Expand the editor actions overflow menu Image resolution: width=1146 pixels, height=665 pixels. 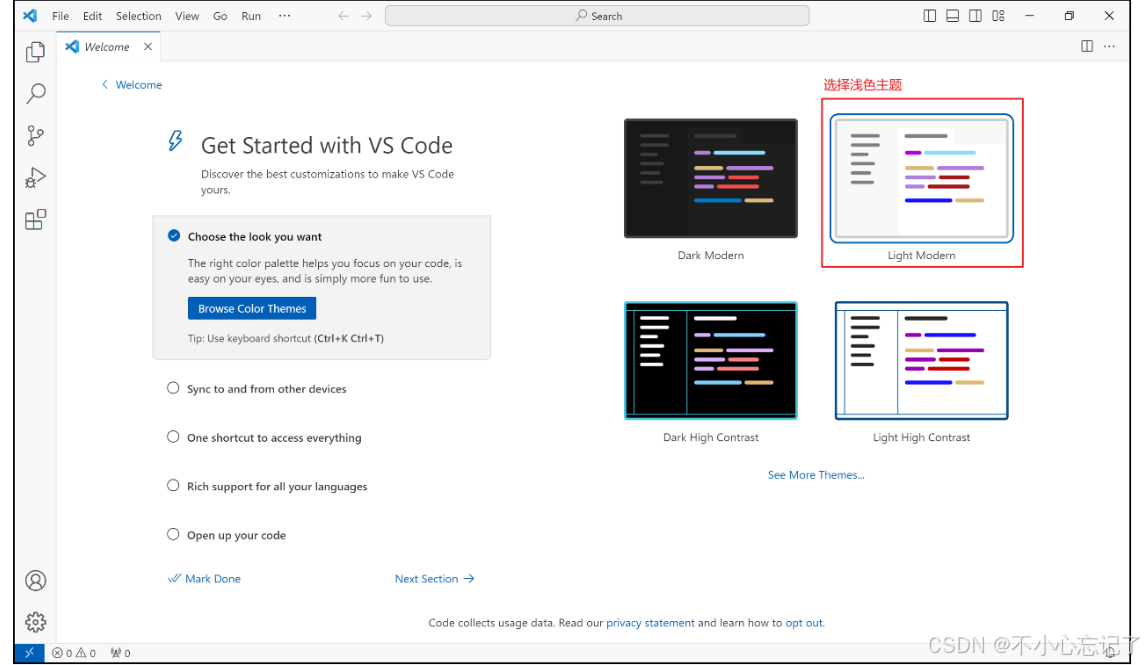tap(1109, 46)
